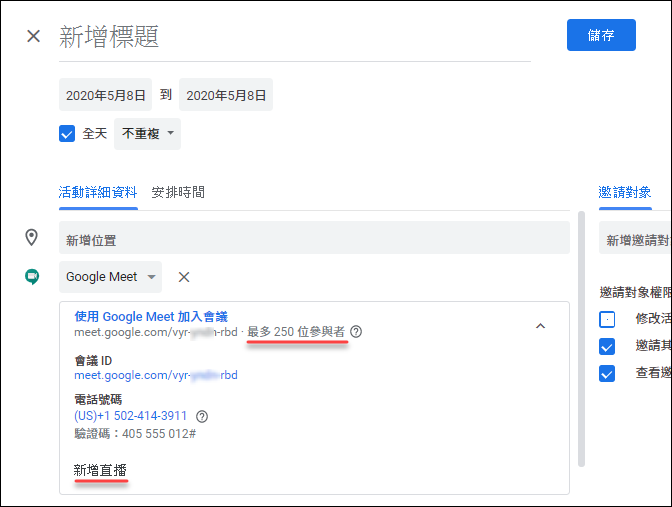The height and width of the screenshot is (507, 672).
Task: Open the 不重複 repeat dropdown
Action: pyautogui.click(x=147, y=134)
